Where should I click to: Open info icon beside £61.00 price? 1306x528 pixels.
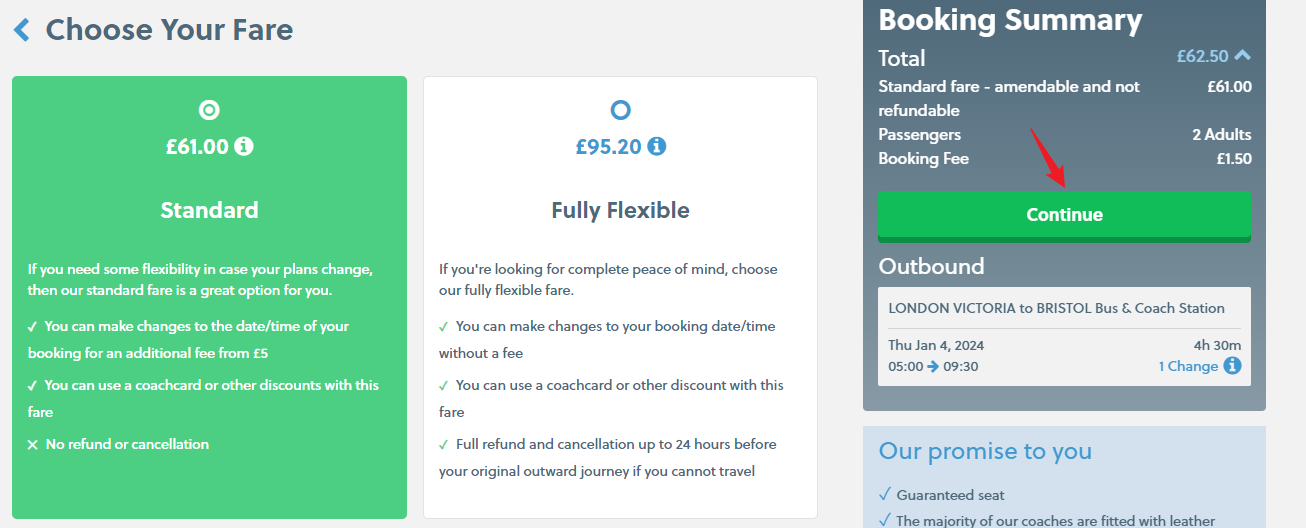pyautogui.click(x=244, y=147)
